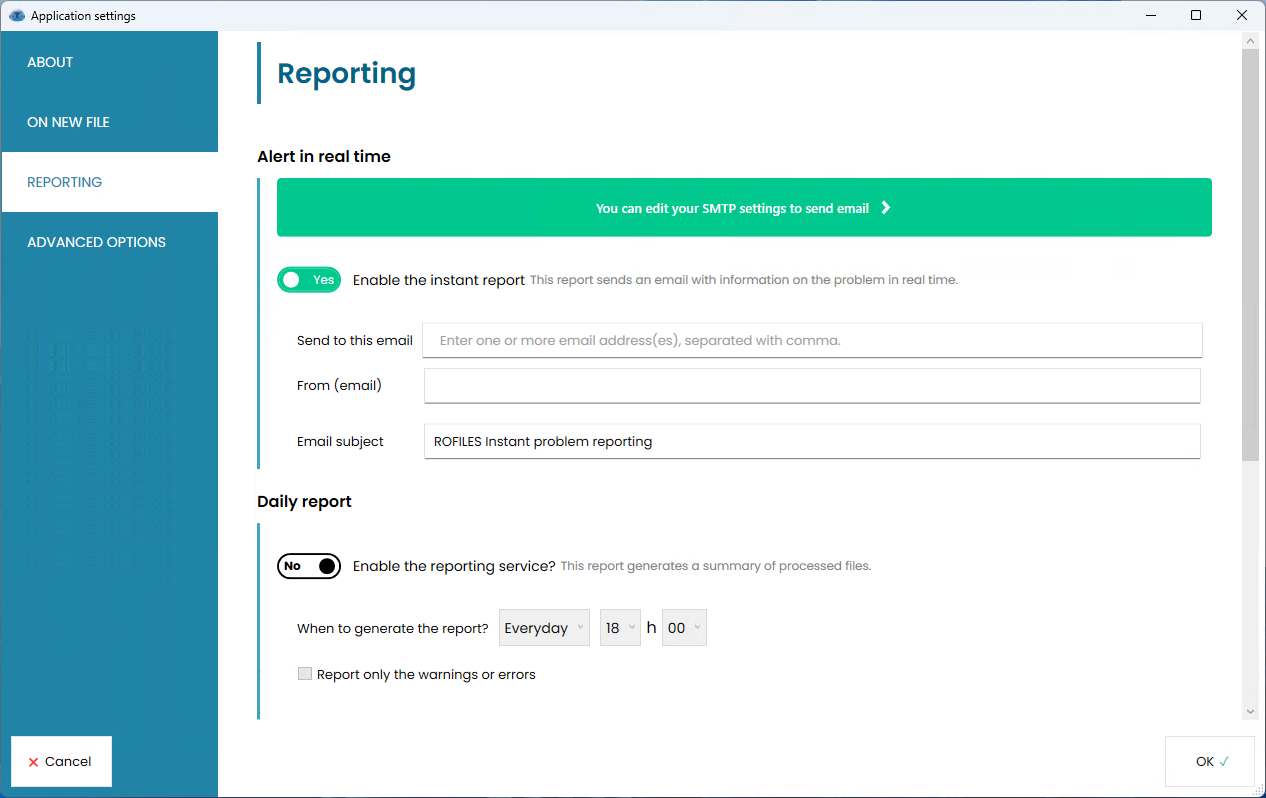
Task: Disable the instant report toggle
Action: (x=309, y=280)
